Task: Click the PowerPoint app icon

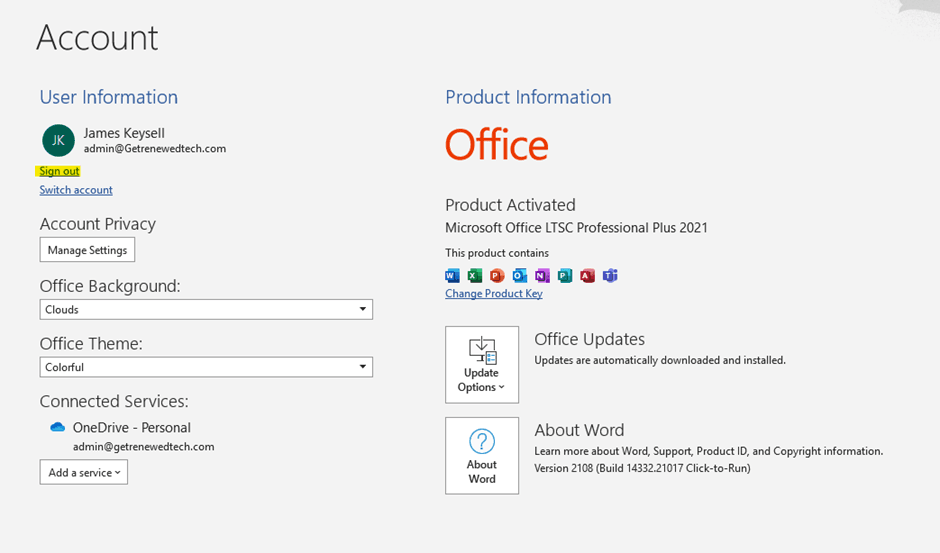Action: tap(497, 276)
